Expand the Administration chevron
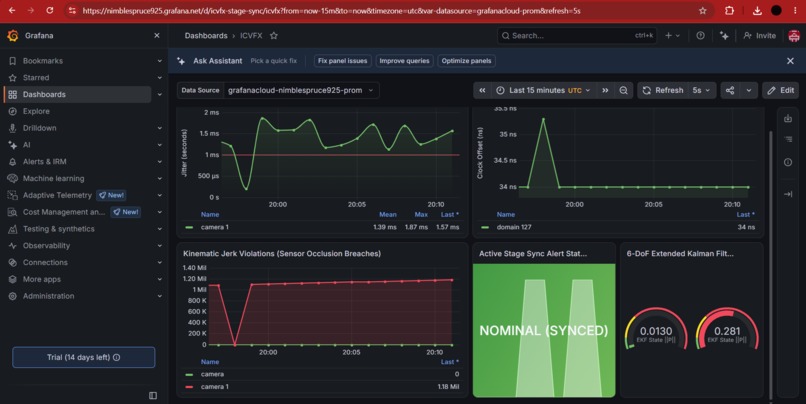 point(159,296)
